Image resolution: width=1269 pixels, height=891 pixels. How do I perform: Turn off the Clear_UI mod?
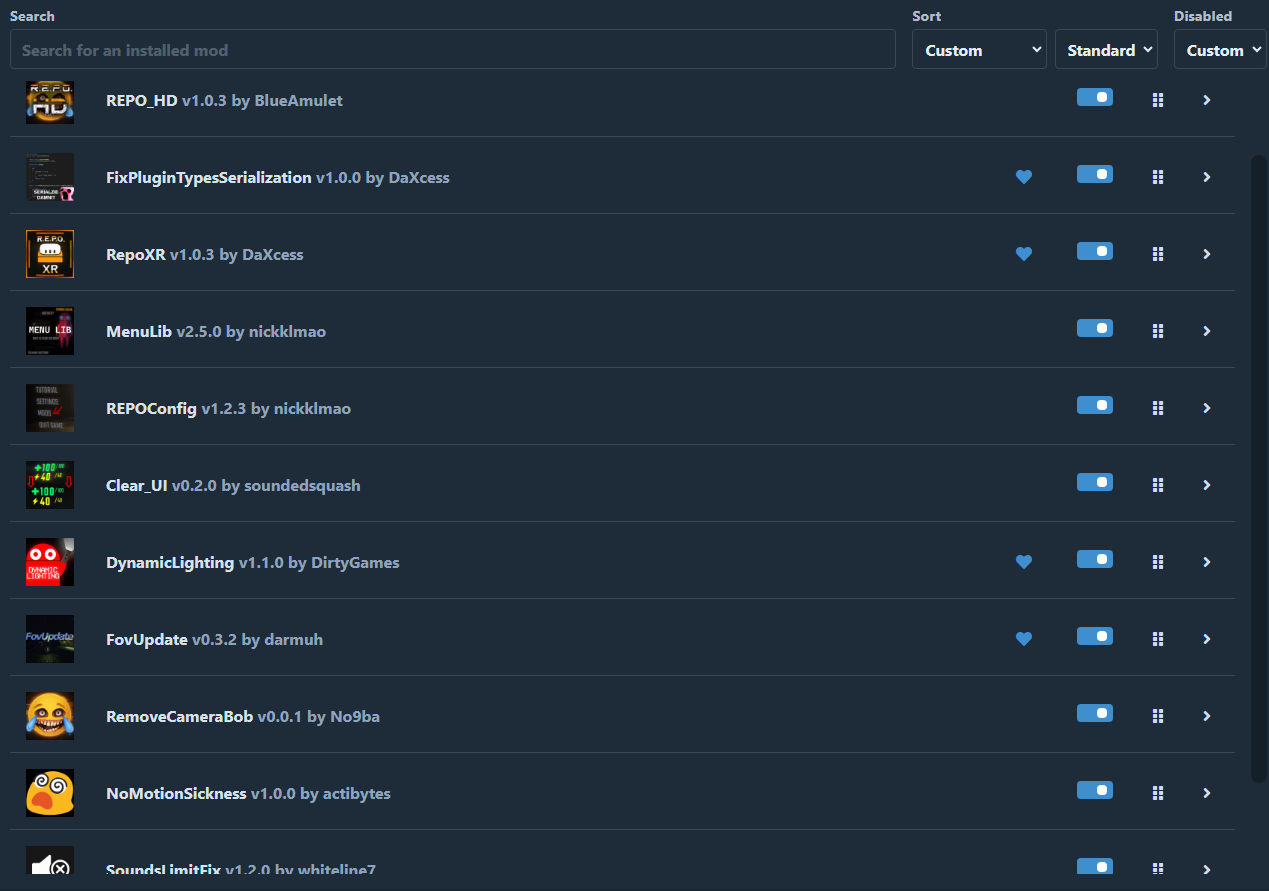coord(1095,482)
